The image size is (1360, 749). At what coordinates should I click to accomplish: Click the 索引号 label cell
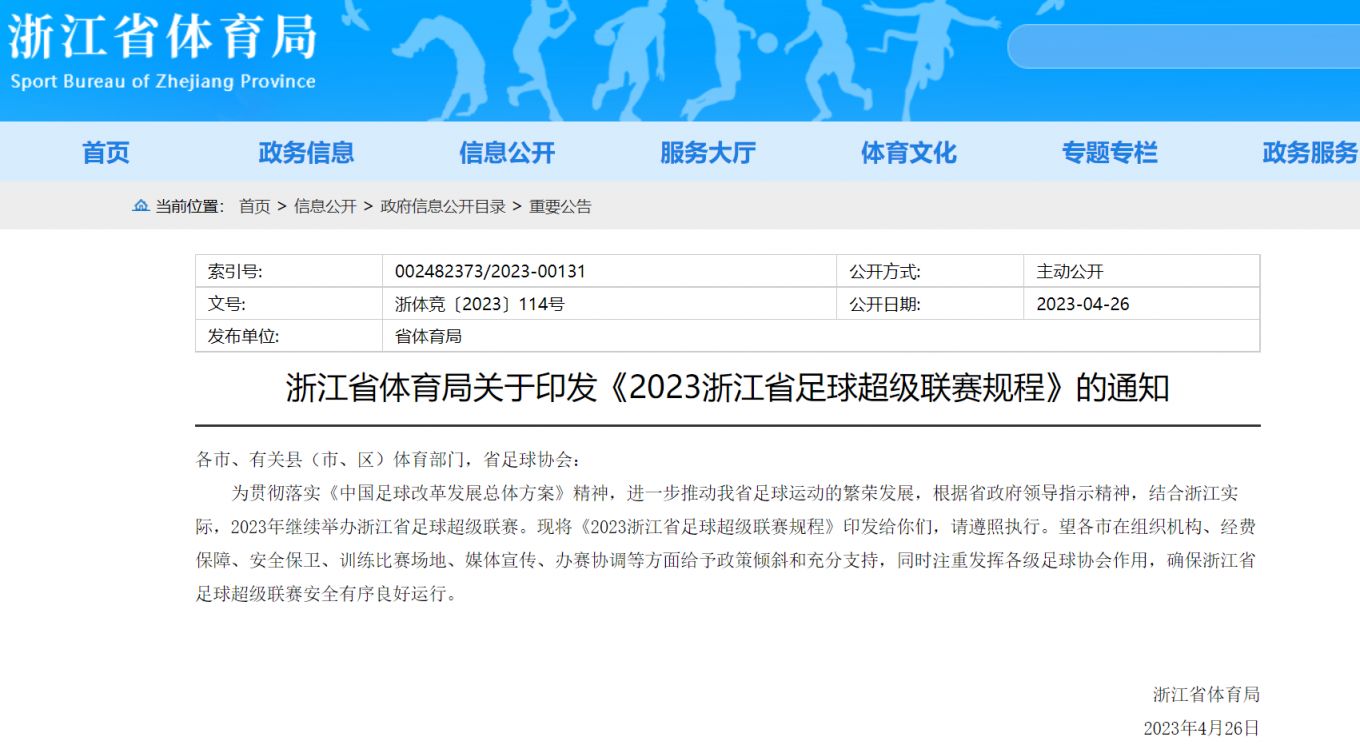289,271
